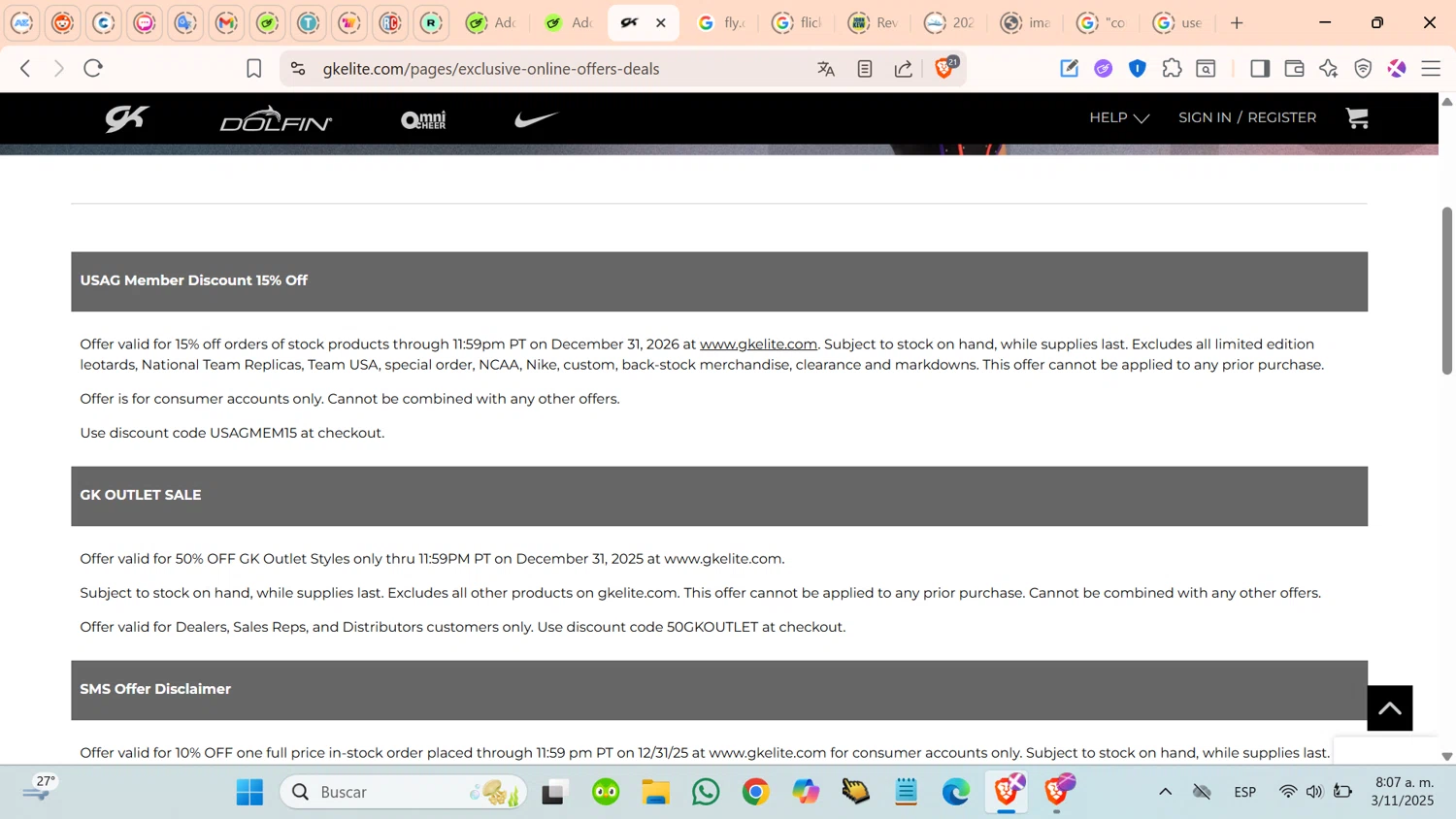Go back to previous page
The width and height of the screenshot is (1456, 819).
click(x=26, y=68)
